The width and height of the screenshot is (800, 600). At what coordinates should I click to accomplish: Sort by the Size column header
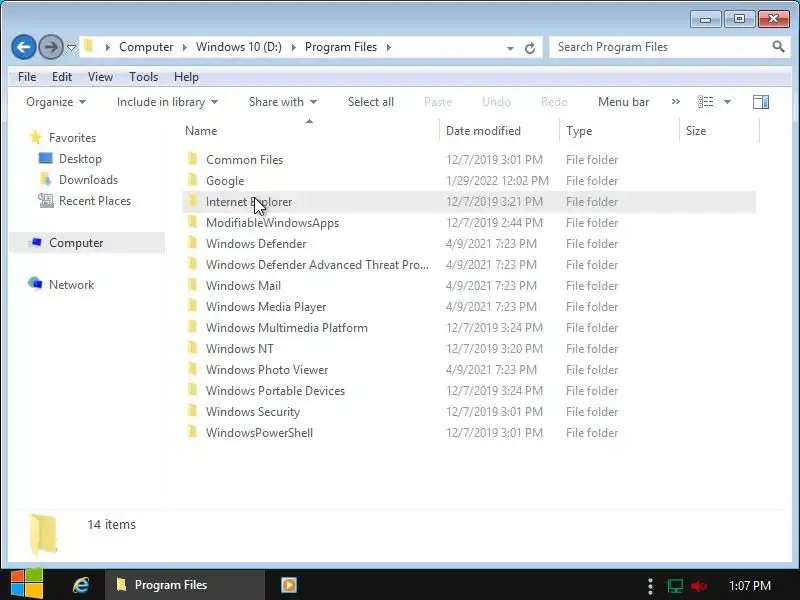coord(696,131)
